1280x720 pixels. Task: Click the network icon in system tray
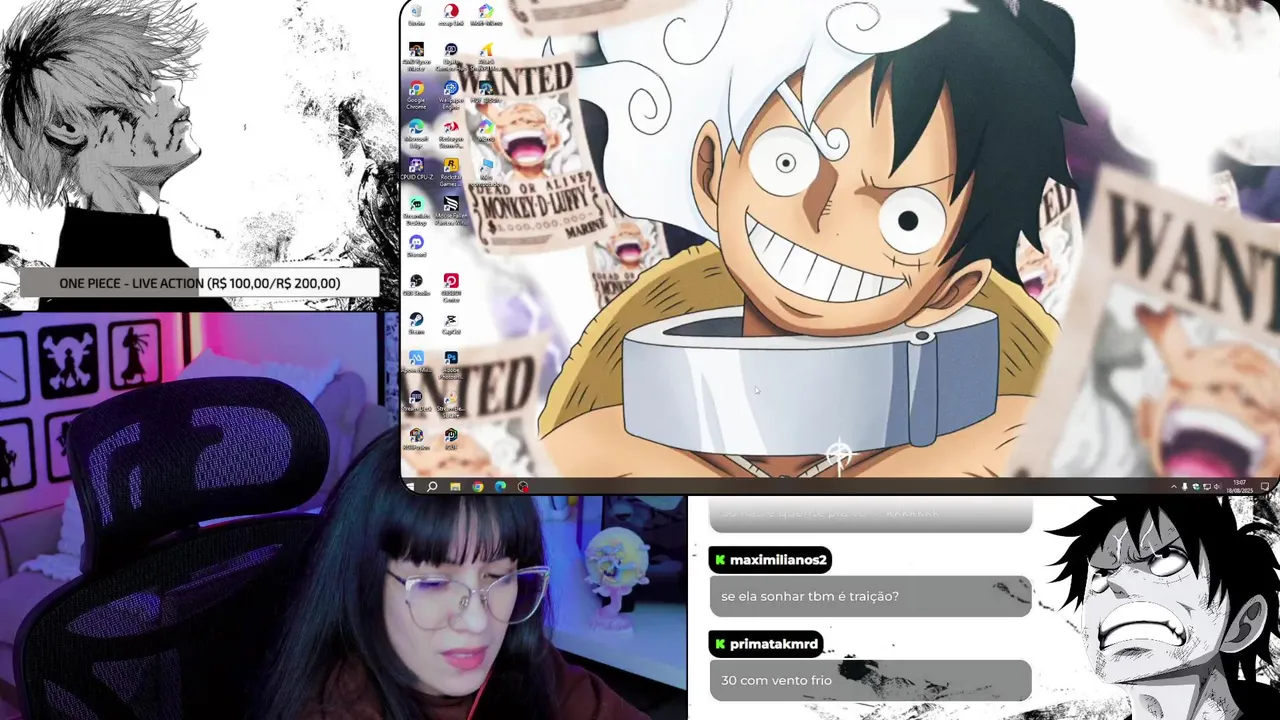(1207, 487)
